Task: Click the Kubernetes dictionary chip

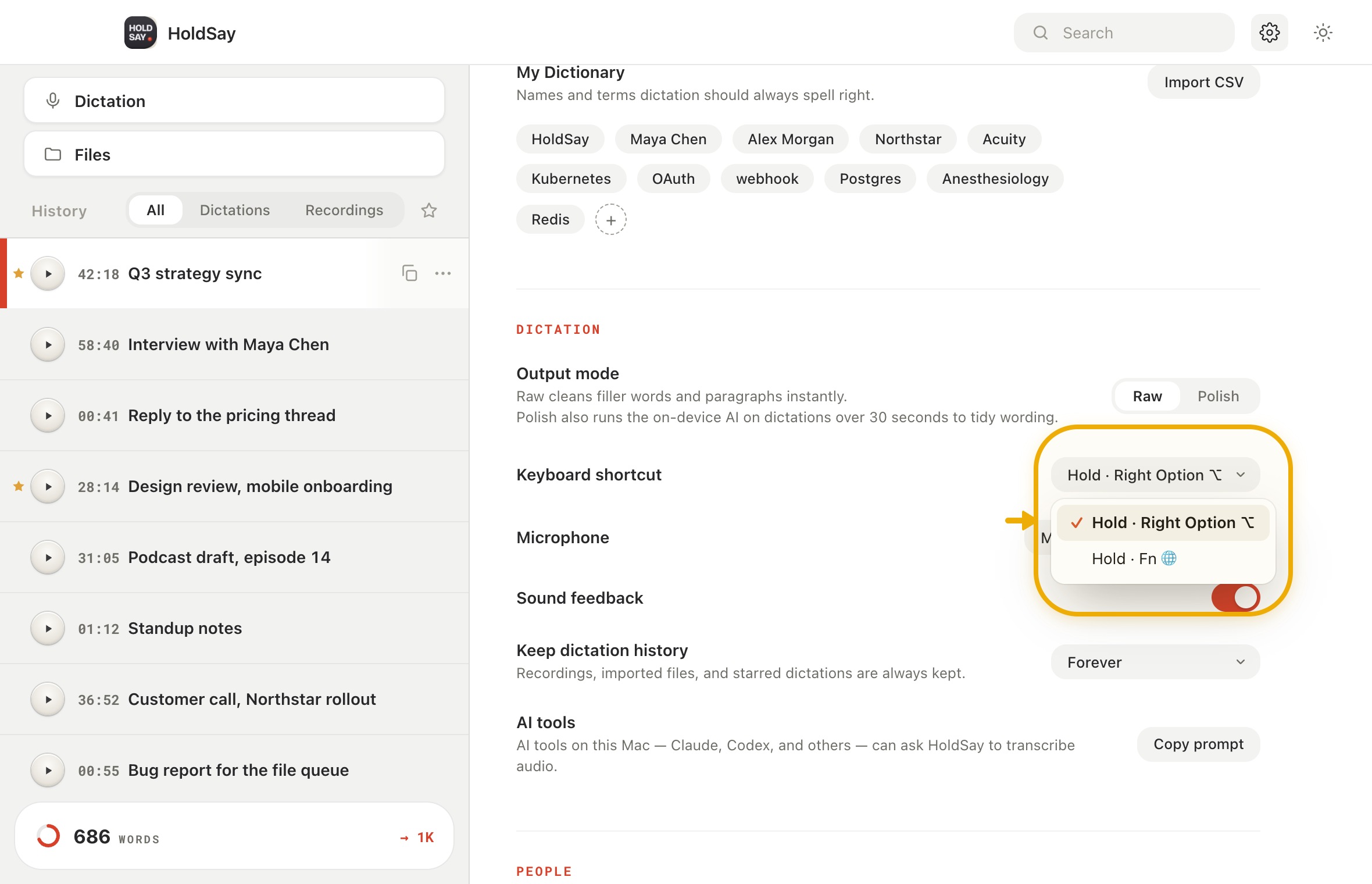Action: (571, 179)
